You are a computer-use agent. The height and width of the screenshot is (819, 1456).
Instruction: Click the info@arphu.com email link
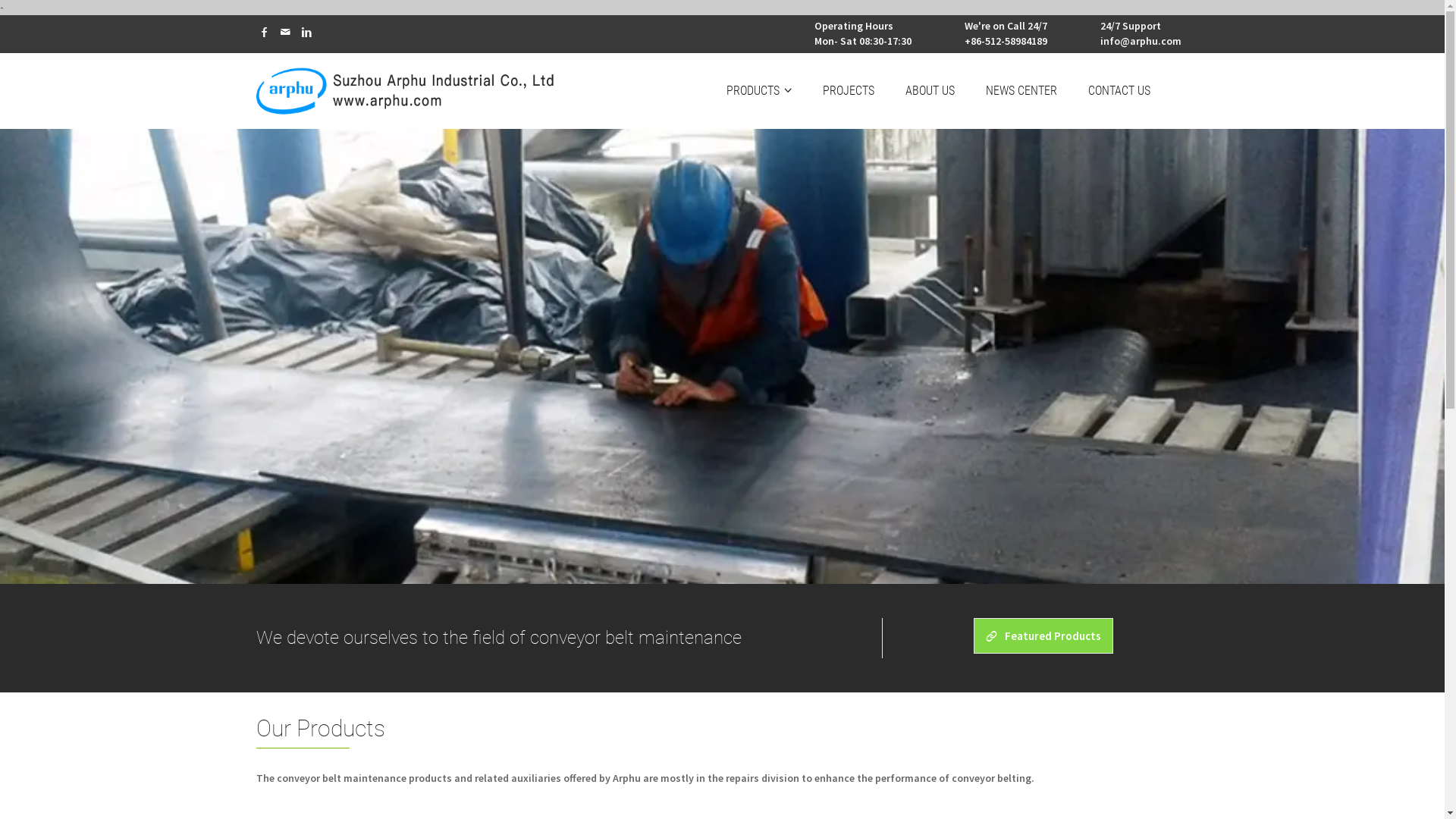pyautogui.click(x=1140, y=41)
